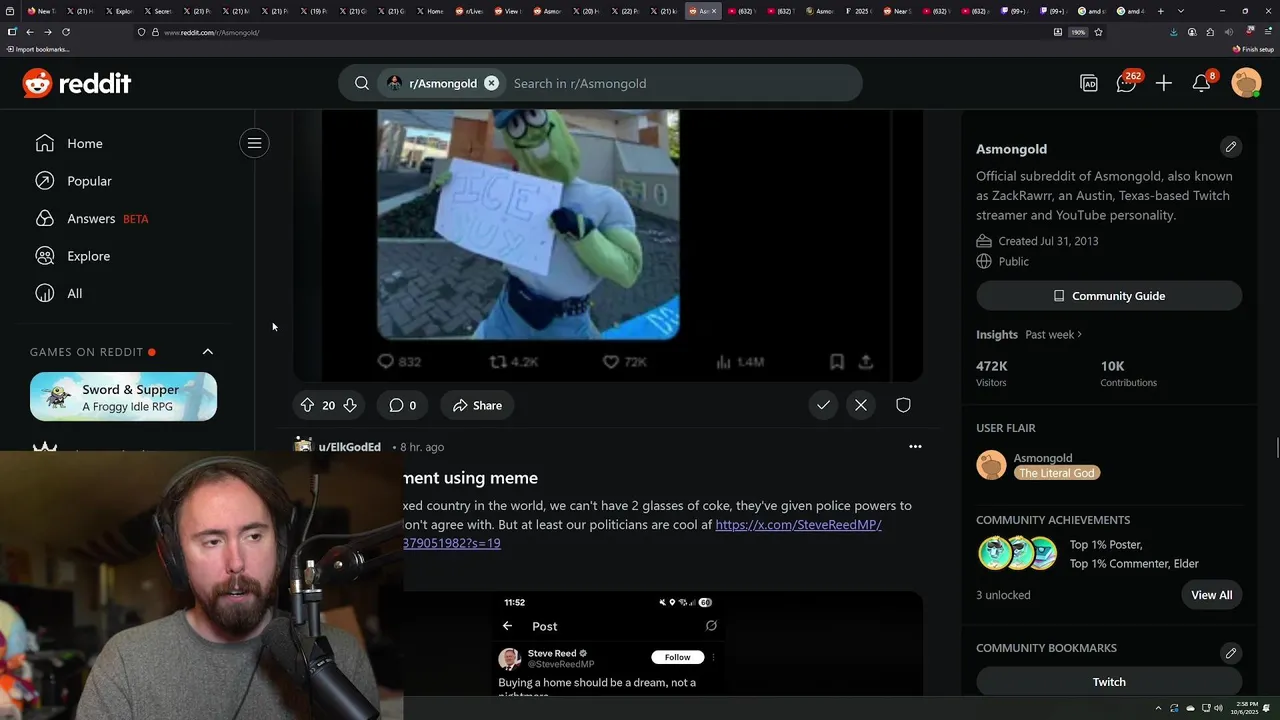Click the Asmongold user flair avatar
This screenshot has height=720, width=1280.
pos(991,465)
